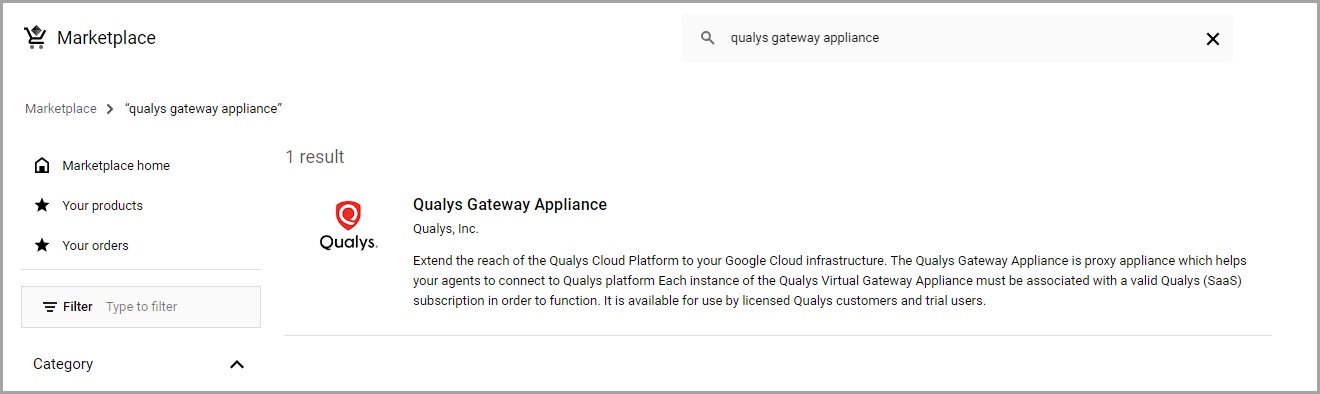1320x394 pixels.
Task: Go to Marketplace home
Action: 116,166
